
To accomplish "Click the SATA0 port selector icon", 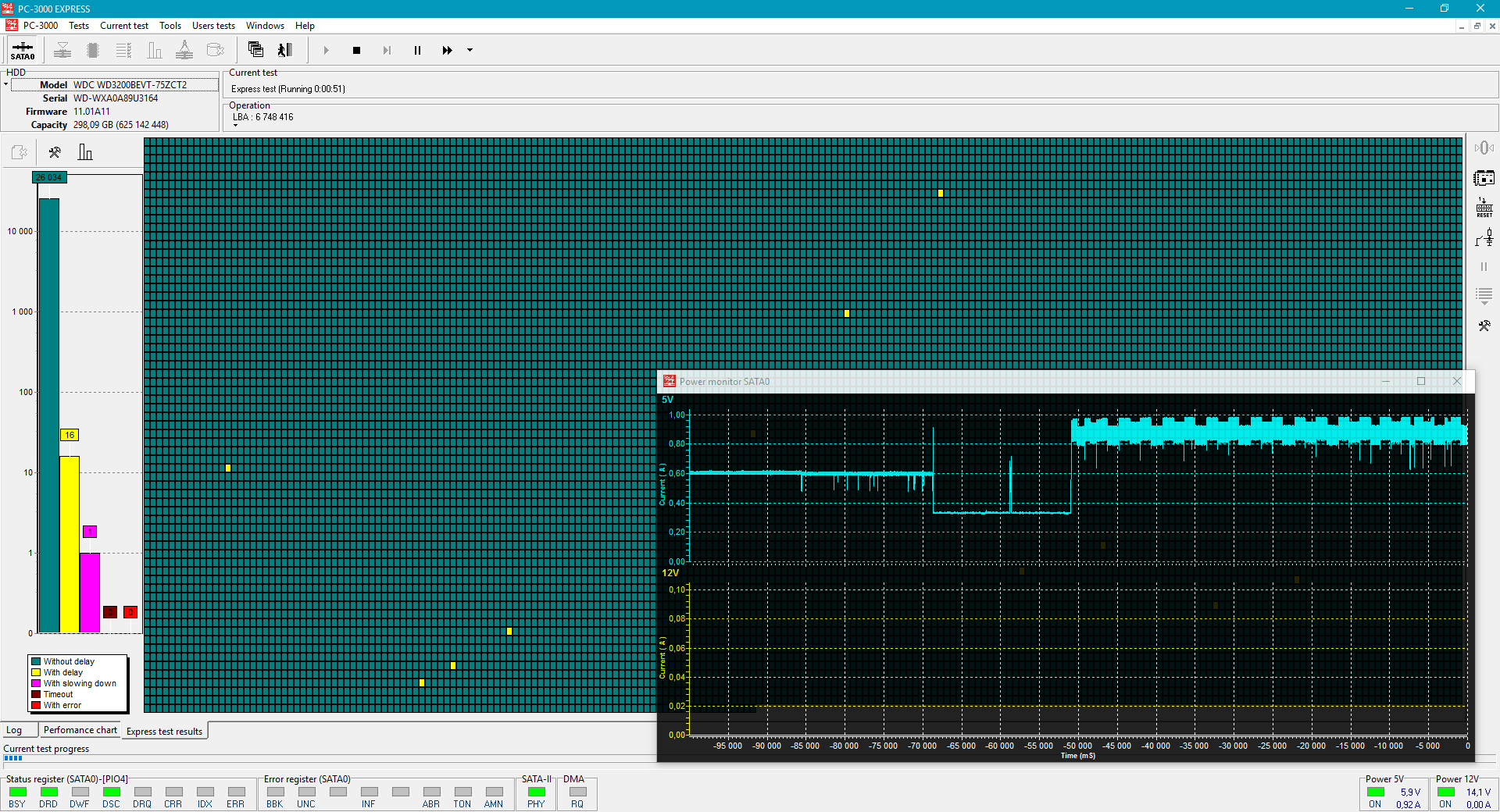I will tap(23, 50).
